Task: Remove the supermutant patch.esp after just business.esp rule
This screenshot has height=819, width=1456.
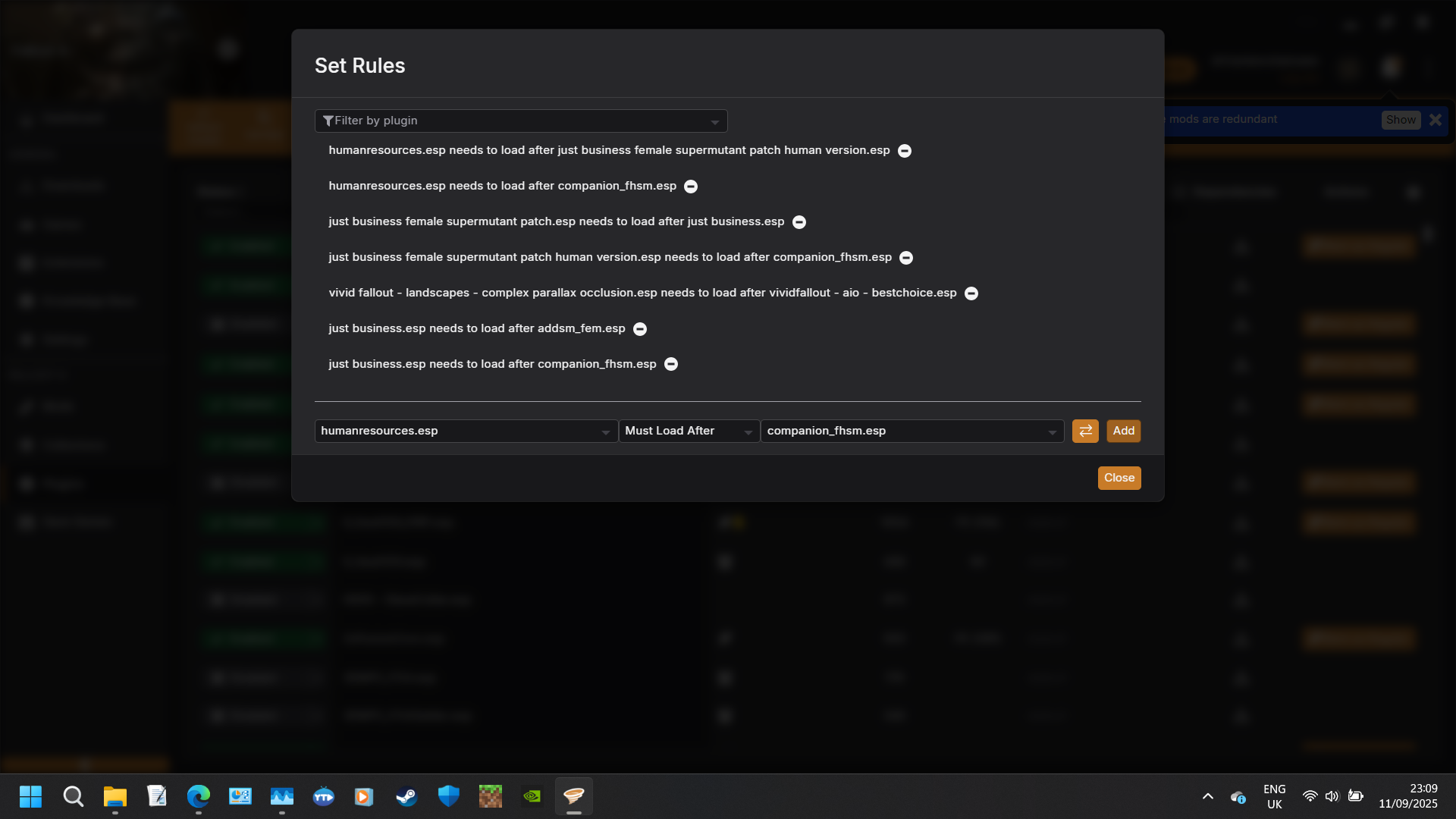Action: click(799, 222)
